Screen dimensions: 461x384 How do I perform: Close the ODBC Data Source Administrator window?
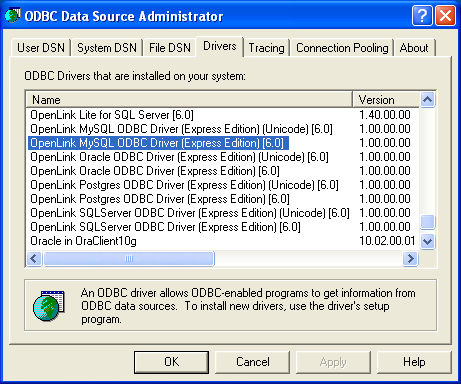pyautogui.click(x=445, y=15)
